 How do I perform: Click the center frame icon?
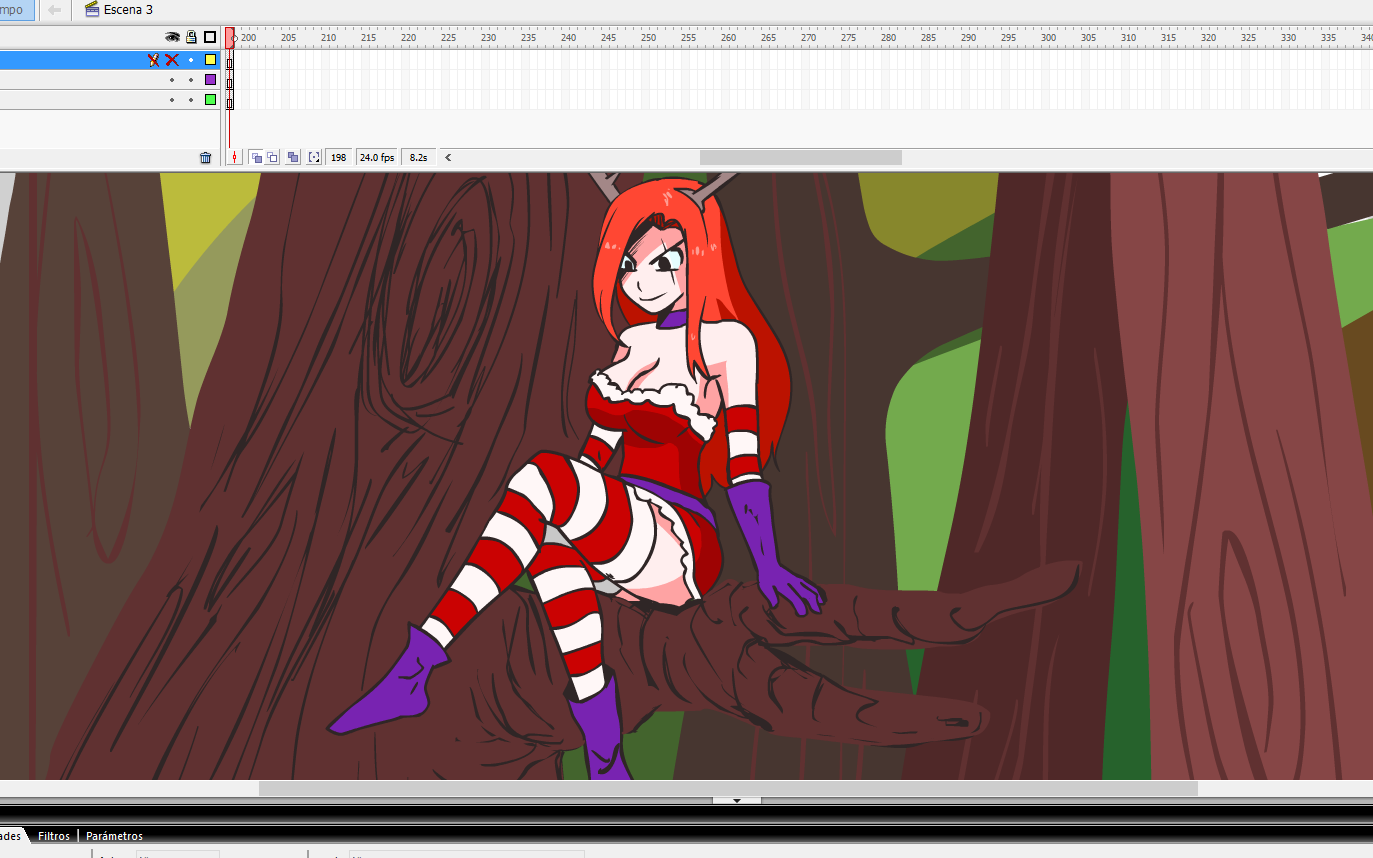(x=236, y=157)
